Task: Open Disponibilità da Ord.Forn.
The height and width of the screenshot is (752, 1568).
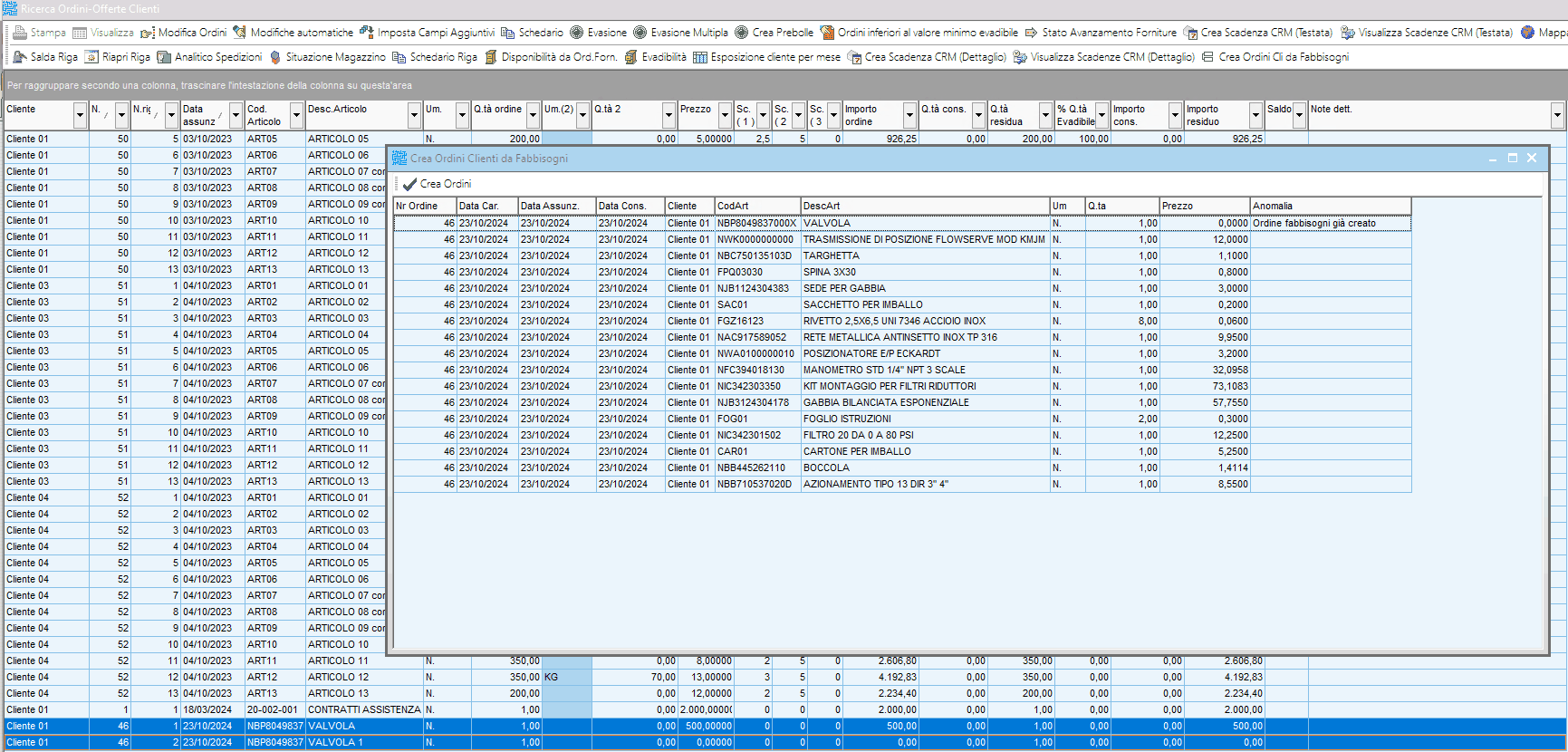Action: (x=551, y=57)
